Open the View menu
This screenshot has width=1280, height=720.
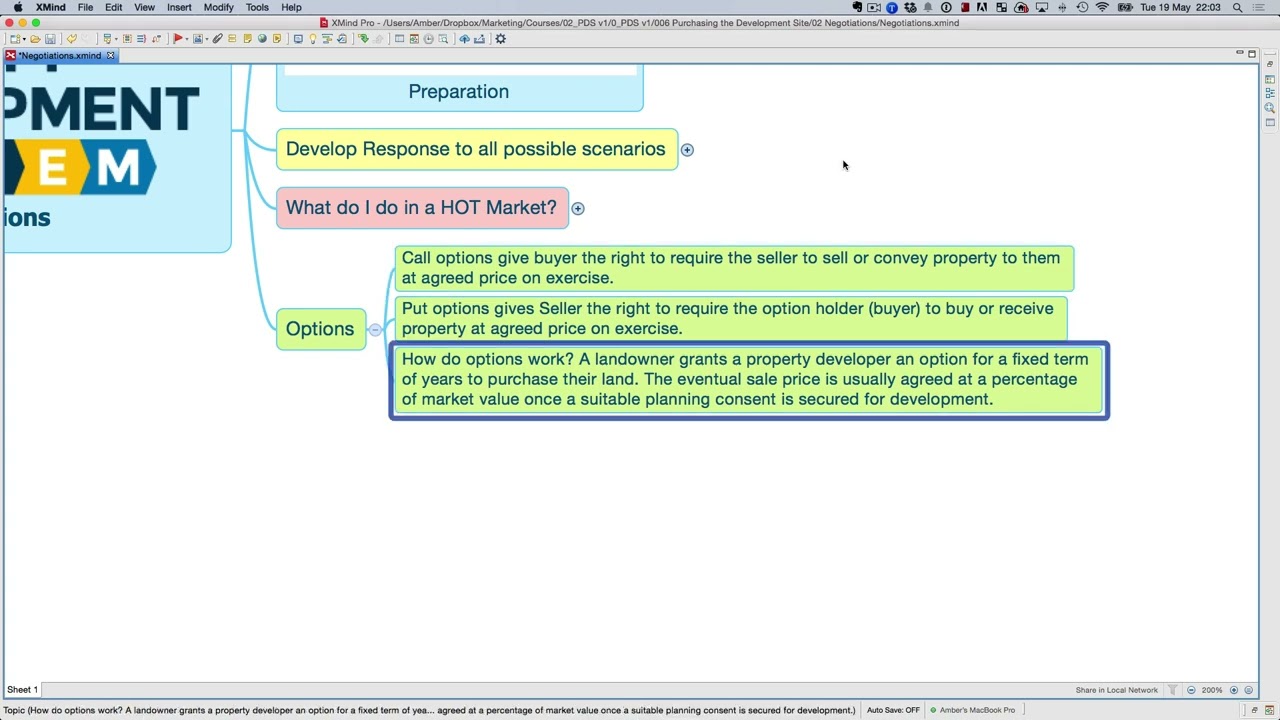[x=144, y=7]
